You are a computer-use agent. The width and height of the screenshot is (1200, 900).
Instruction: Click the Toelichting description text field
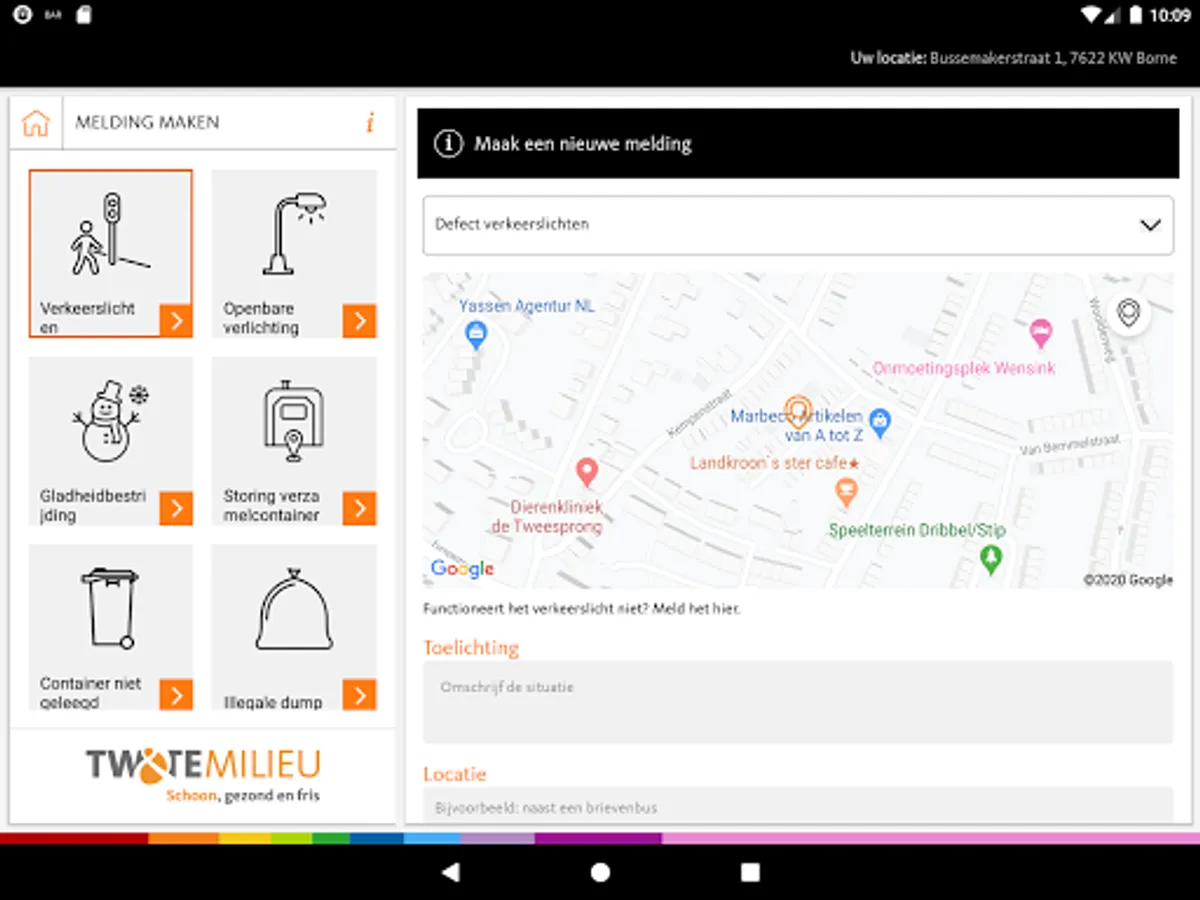click(x=798, y=702)
